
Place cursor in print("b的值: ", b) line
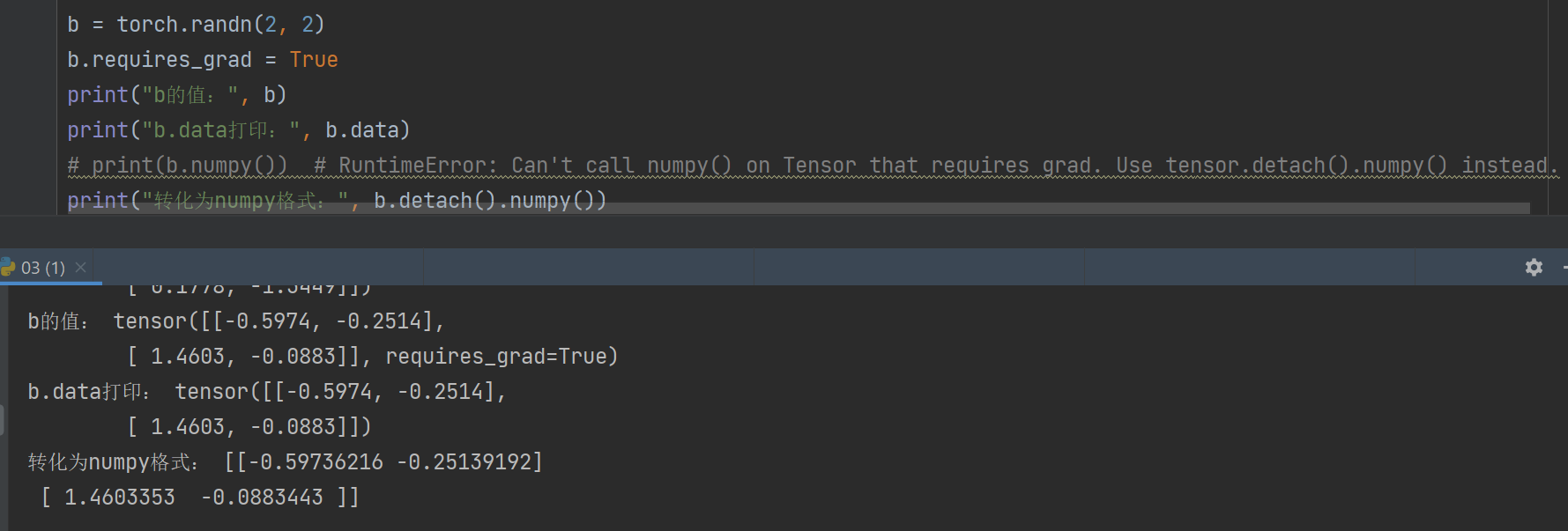click(x=177, y=95)
